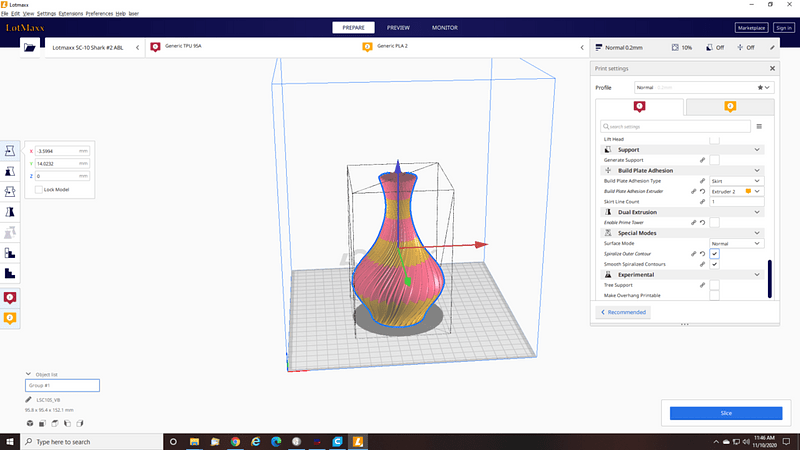Click link icon beside Skirt Line Count
The image size is (800, 450).
703,202
